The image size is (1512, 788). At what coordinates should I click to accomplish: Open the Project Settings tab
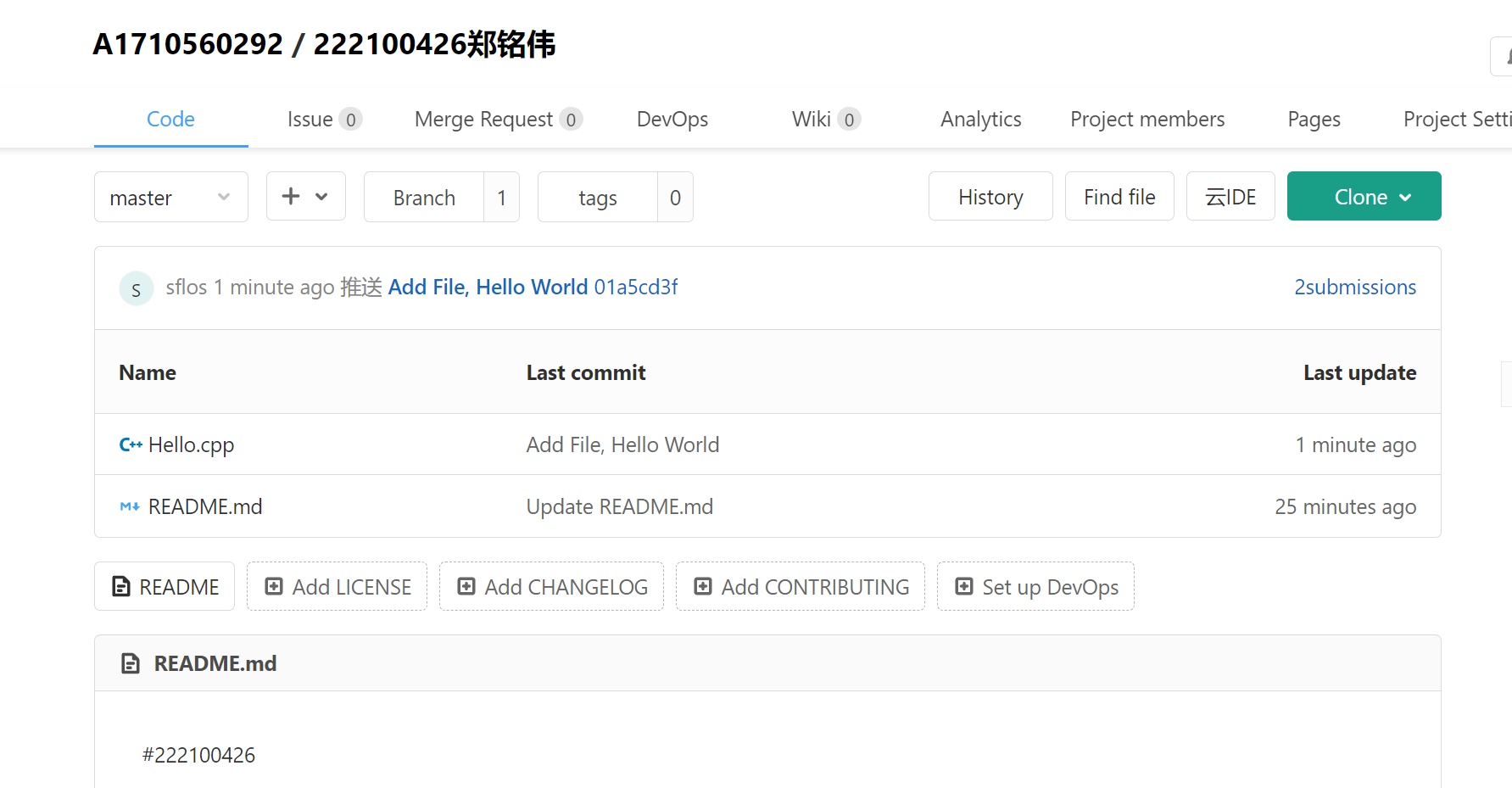(1457, 120)
